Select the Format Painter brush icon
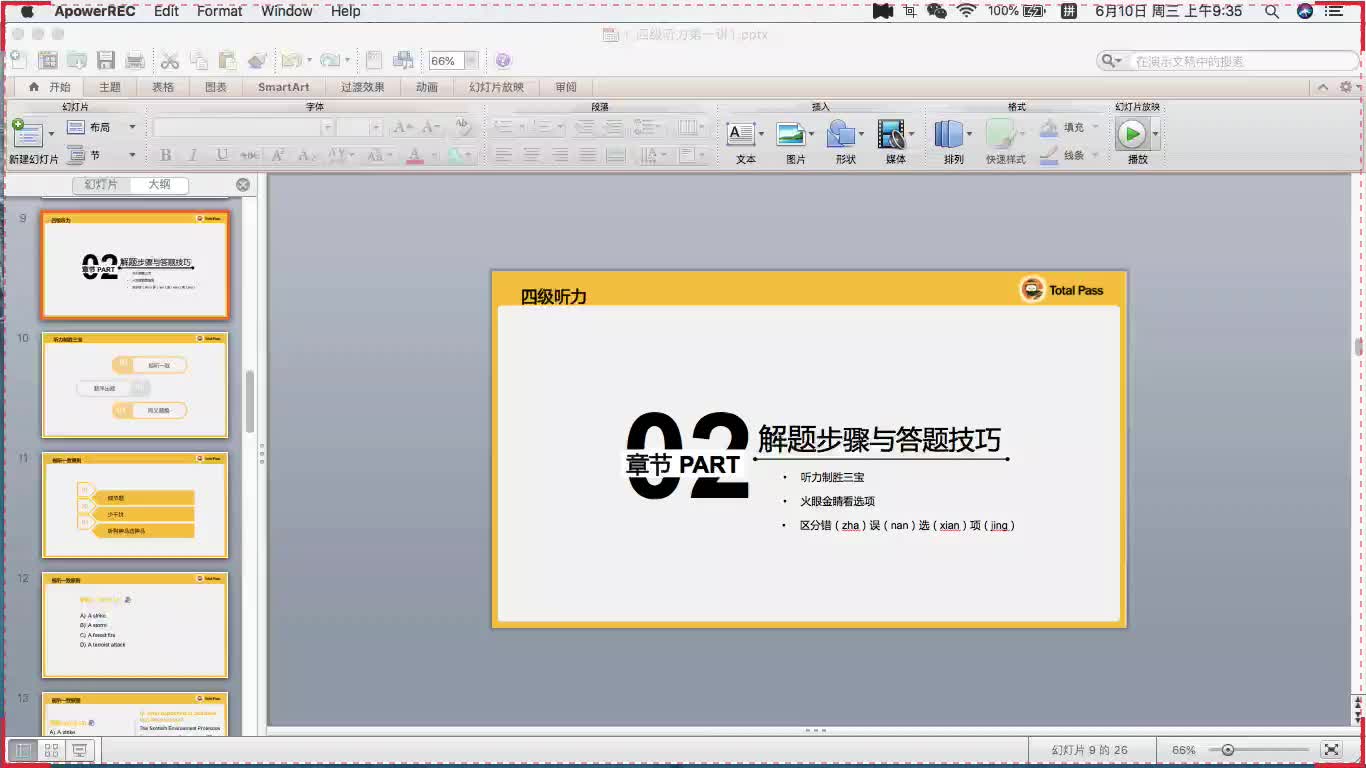The width and height of the screenshot is (1366, 768). pos(258,60)
